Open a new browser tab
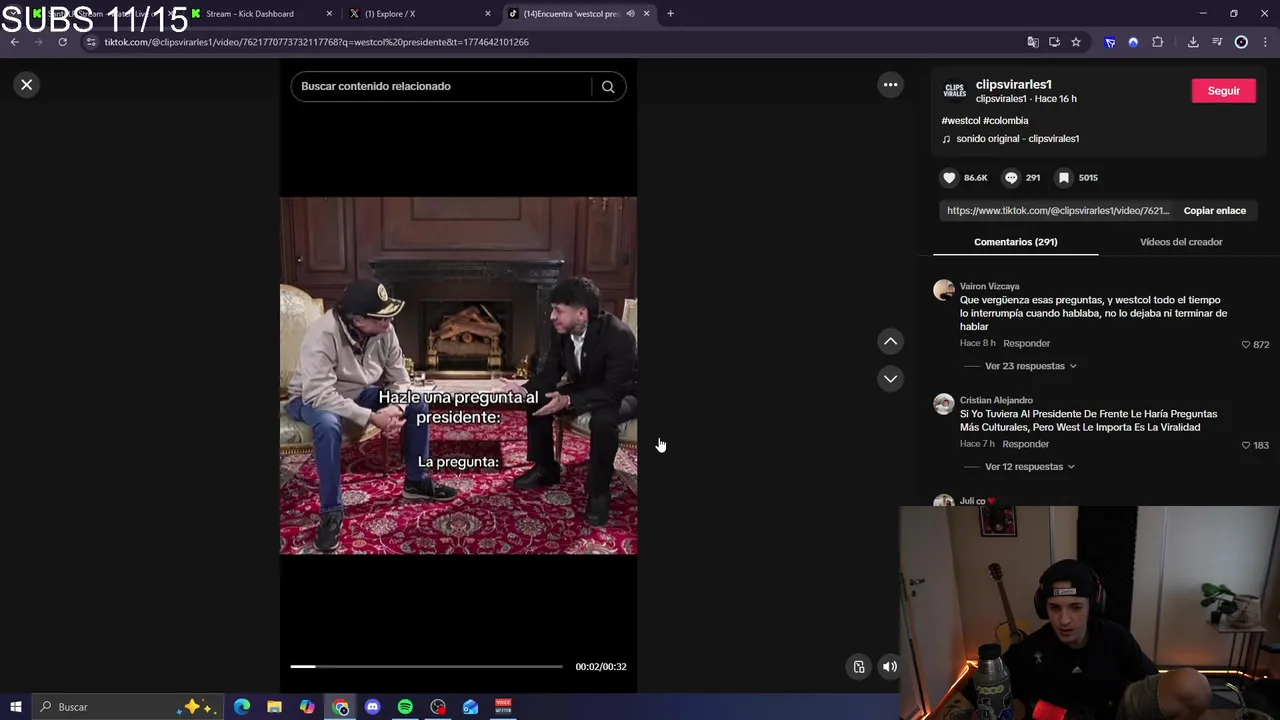This screenshot has height=720, width=1280. 670,14
